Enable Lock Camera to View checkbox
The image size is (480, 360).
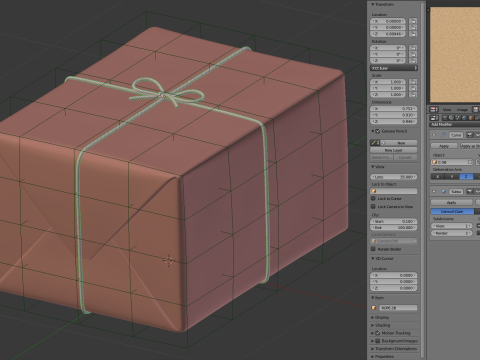tap(374, 207)
